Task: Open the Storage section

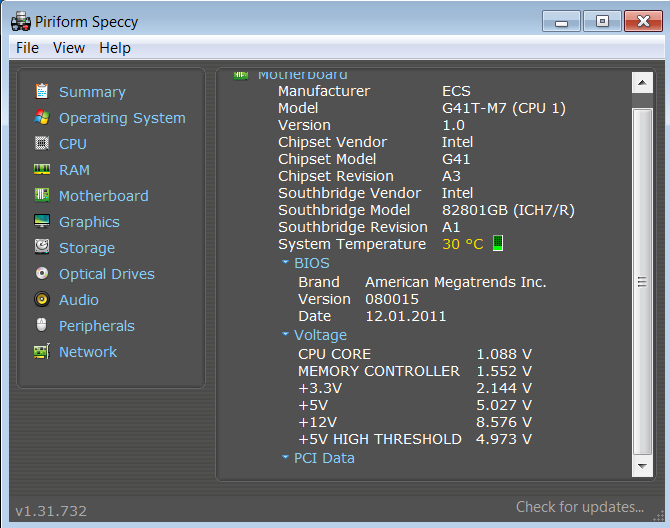Action: coord(87,248)
